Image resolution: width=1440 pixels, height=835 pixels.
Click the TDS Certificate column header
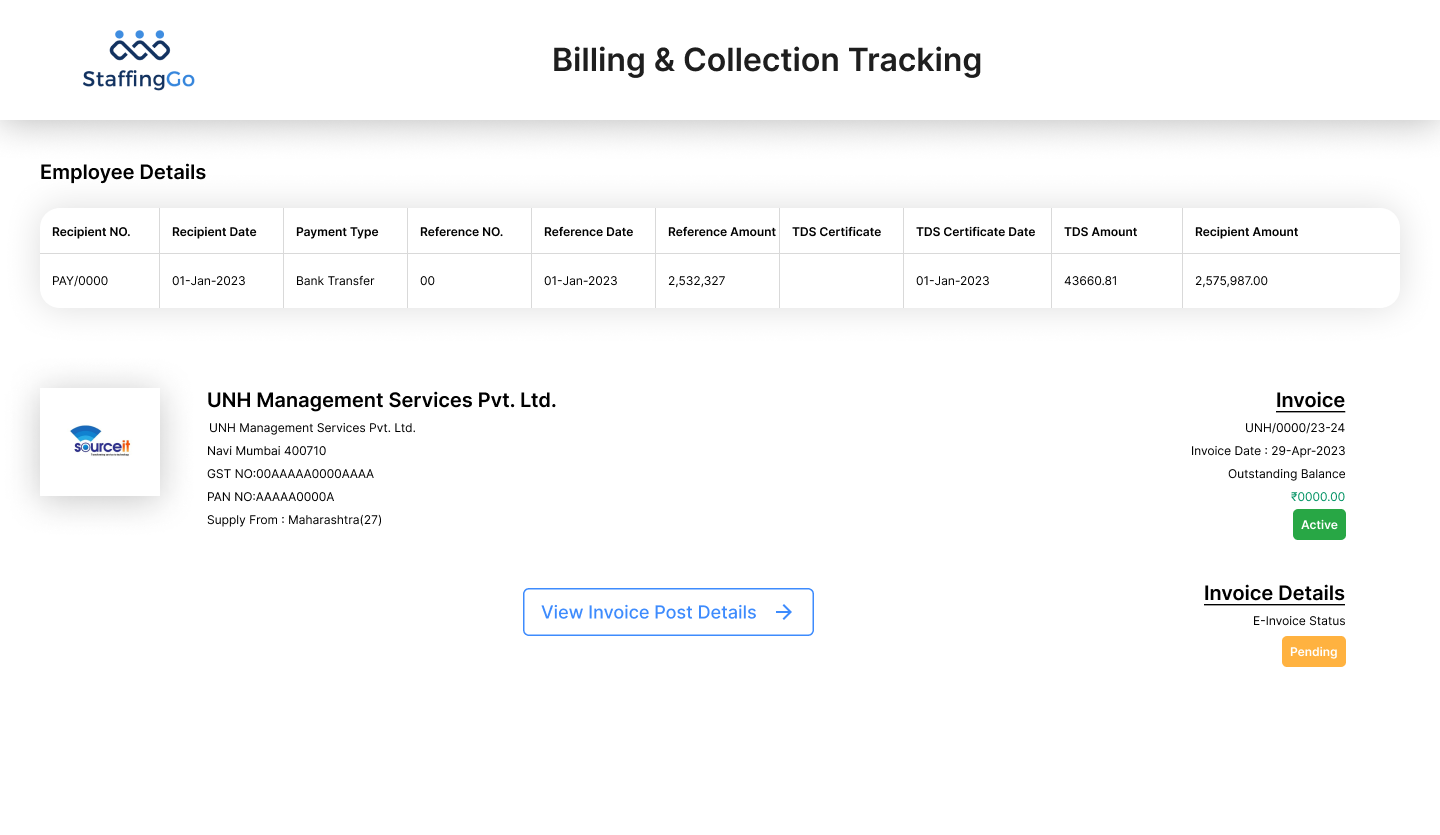pyautogui.click(x=836, y=232)
